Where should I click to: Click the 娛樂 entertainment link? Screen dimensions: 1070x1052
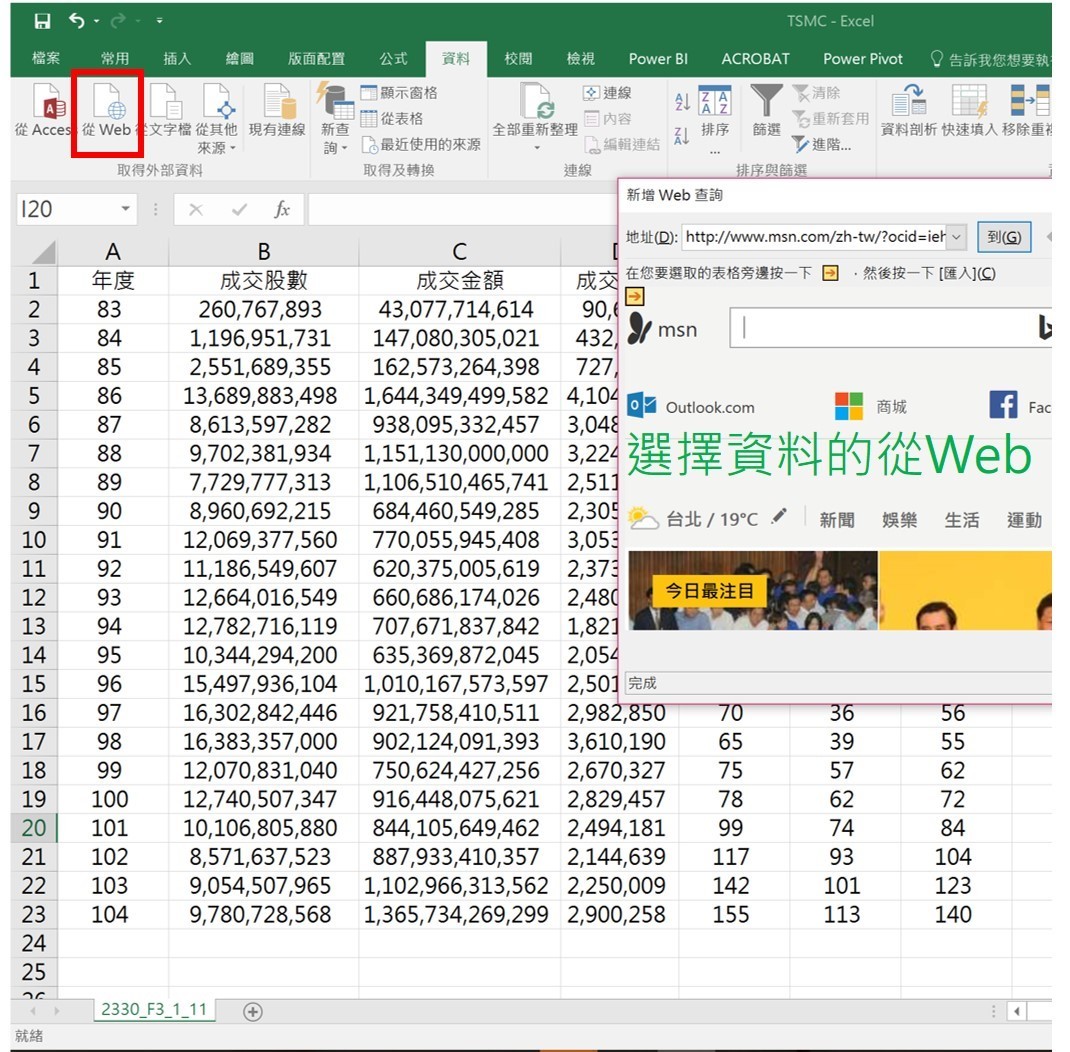click(x=899, y=520)
